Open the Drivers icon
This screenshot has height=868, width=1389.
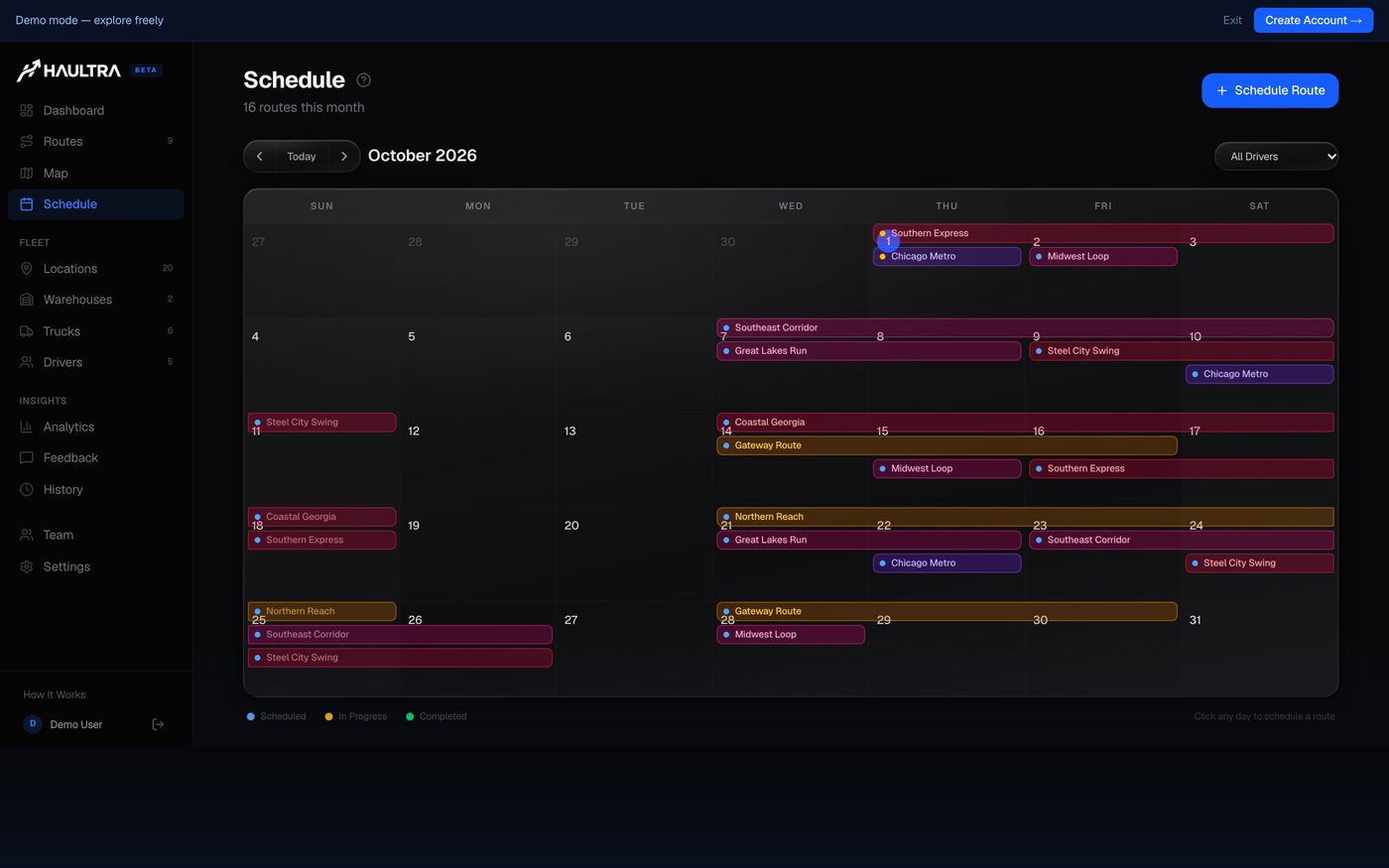(27, 362)
